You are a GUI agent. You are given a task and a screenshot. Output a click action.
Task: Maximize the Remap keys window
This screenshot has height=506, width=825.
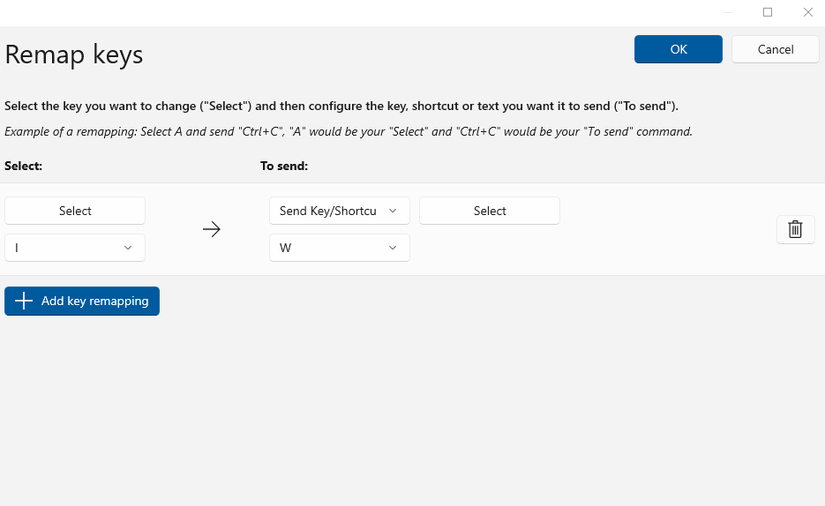coord(767,12)
